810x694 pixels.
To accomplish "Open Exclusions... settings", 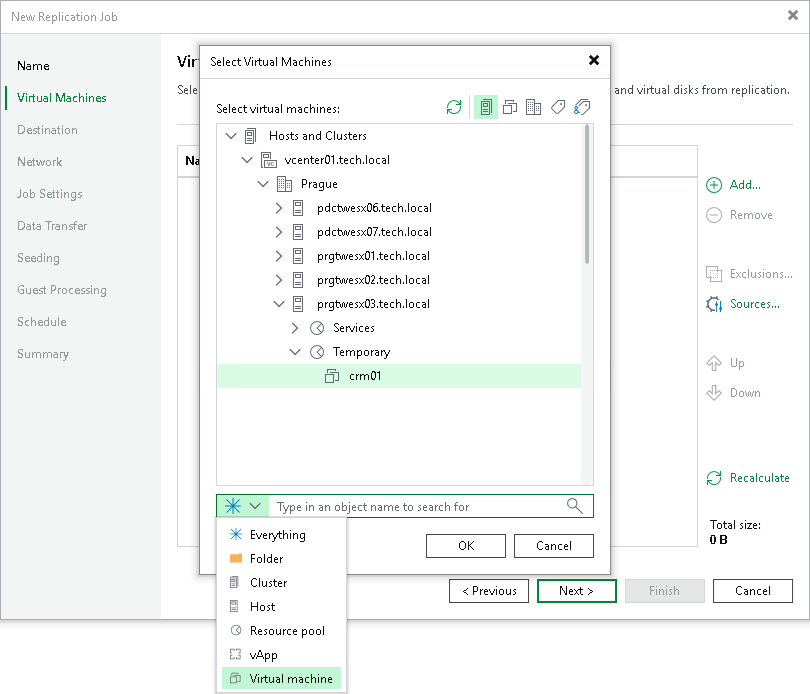I will pyautogui.click(x=749, y=273).
